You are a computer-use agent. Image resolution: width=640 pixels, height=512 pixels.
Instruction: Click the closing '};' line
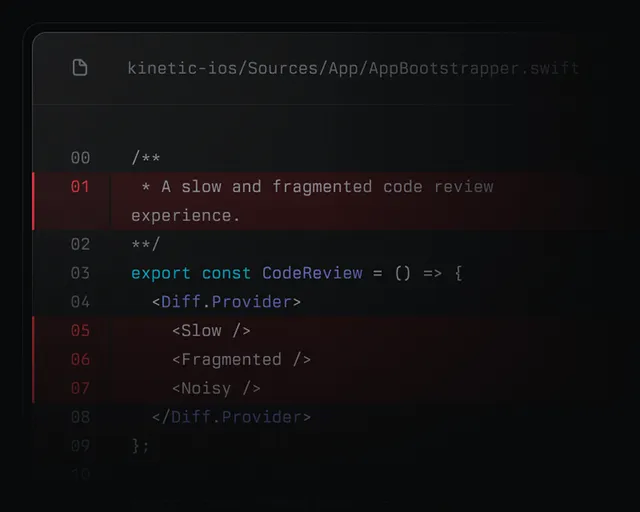[x=141, y=445]
